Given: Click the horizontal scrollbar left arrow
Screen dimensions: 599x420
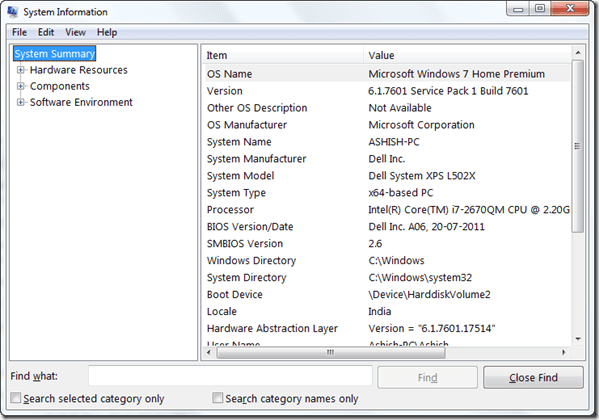Looking at the screenshot, I should (208, 352).
